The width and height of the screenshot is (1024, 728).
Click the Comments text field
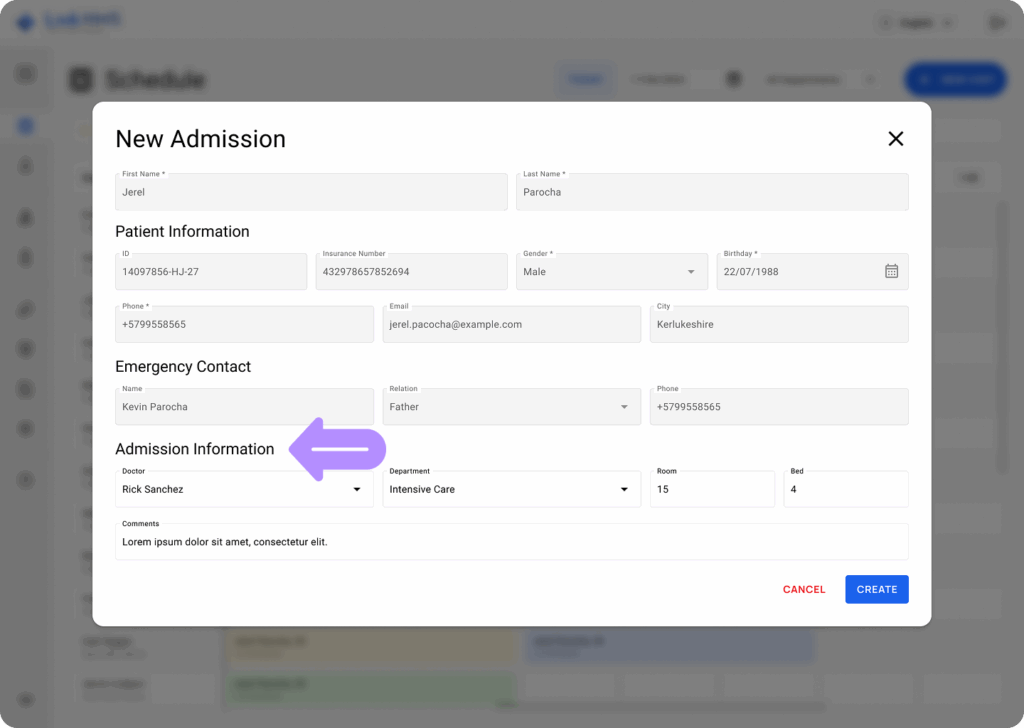coord(511,542)
